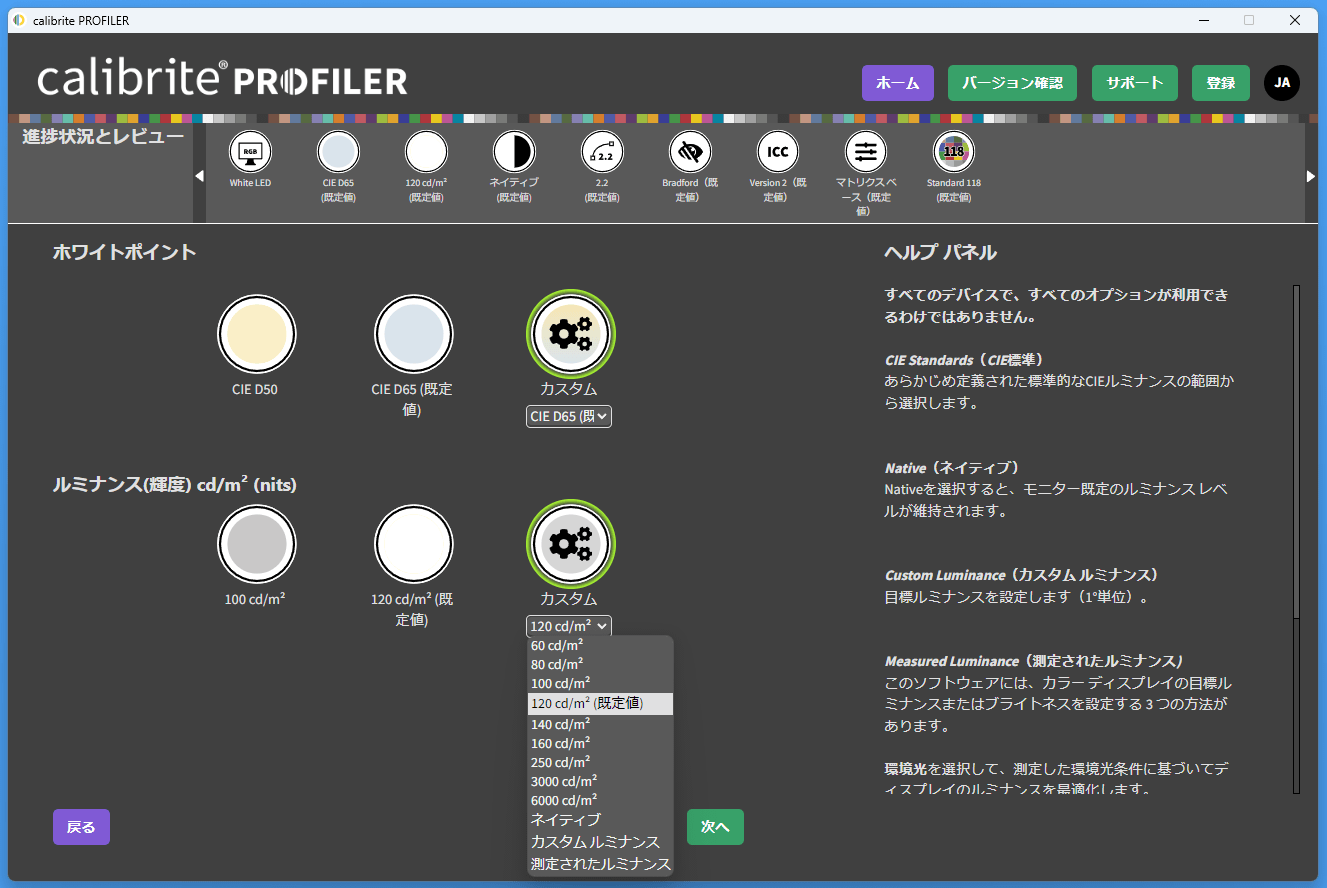Choose 測定されたルミナンス in the list
The height and width of the screenshot is (888, 1327).
(x=600, y=864)
